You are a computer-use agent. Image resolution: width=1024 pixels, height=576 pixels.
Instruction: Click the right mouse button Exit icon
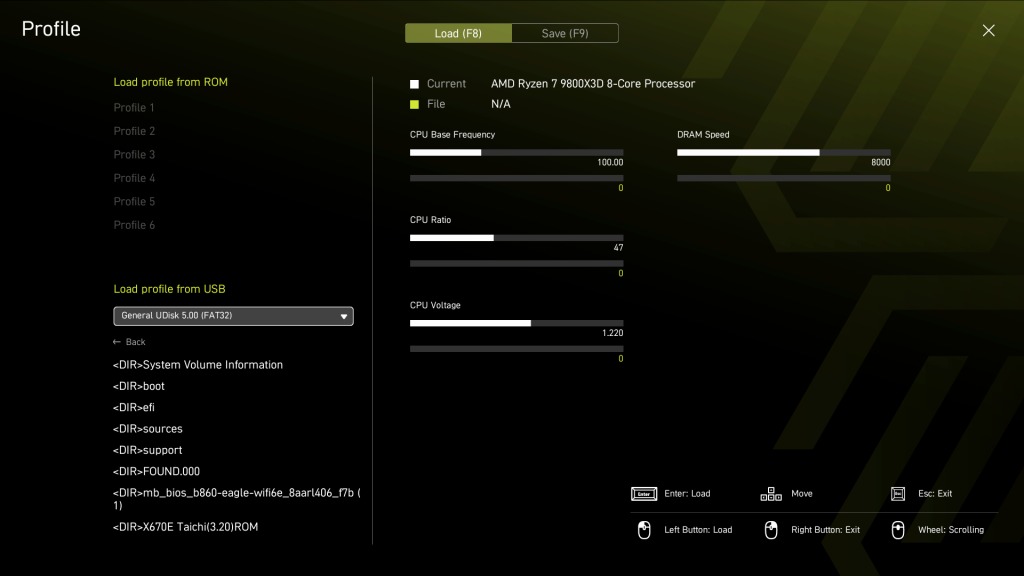point(771,530)
